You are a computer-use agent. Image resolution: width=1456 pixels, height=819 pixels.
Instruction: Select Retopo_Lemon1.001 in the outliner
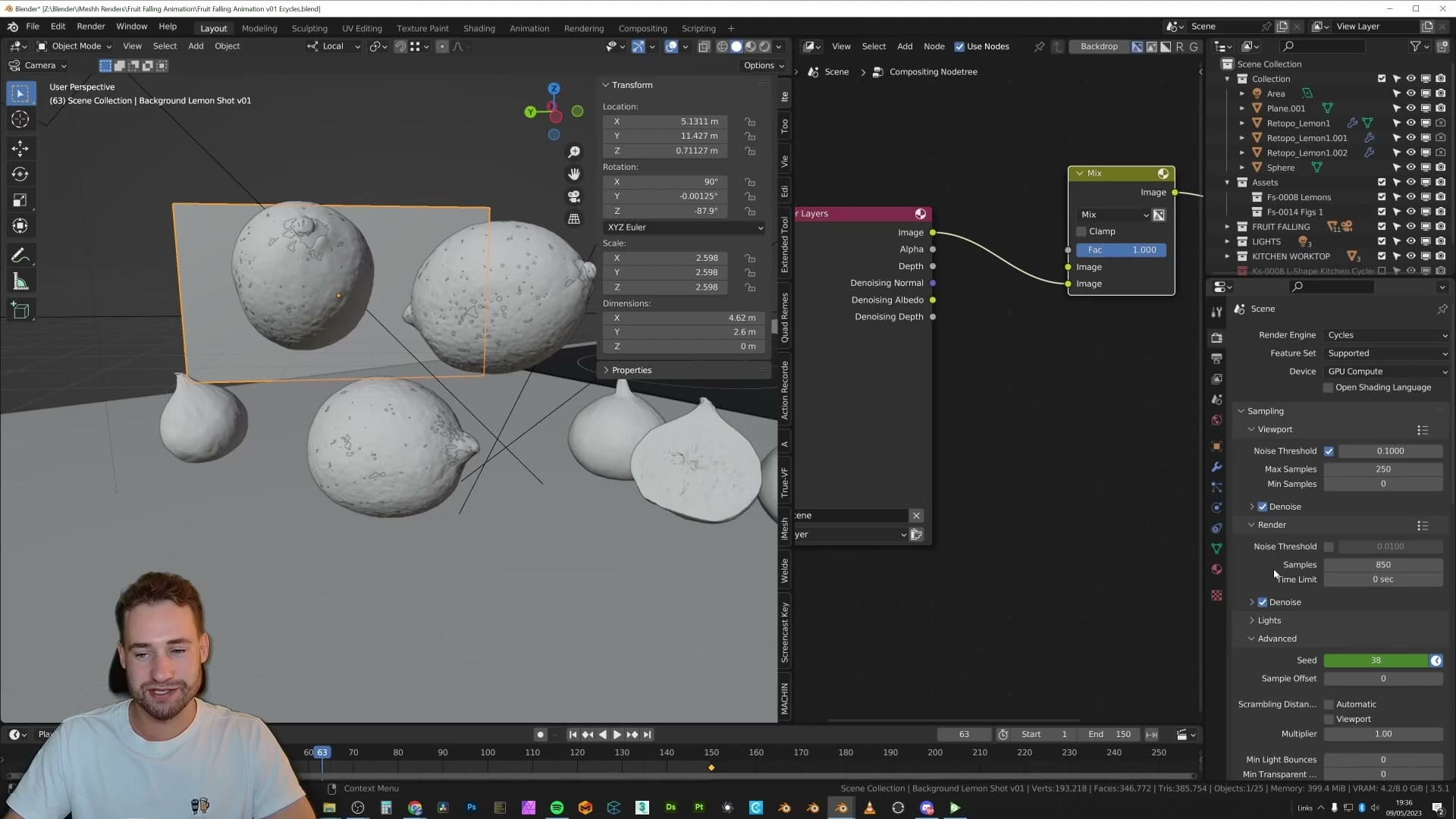pos(1307,138)
